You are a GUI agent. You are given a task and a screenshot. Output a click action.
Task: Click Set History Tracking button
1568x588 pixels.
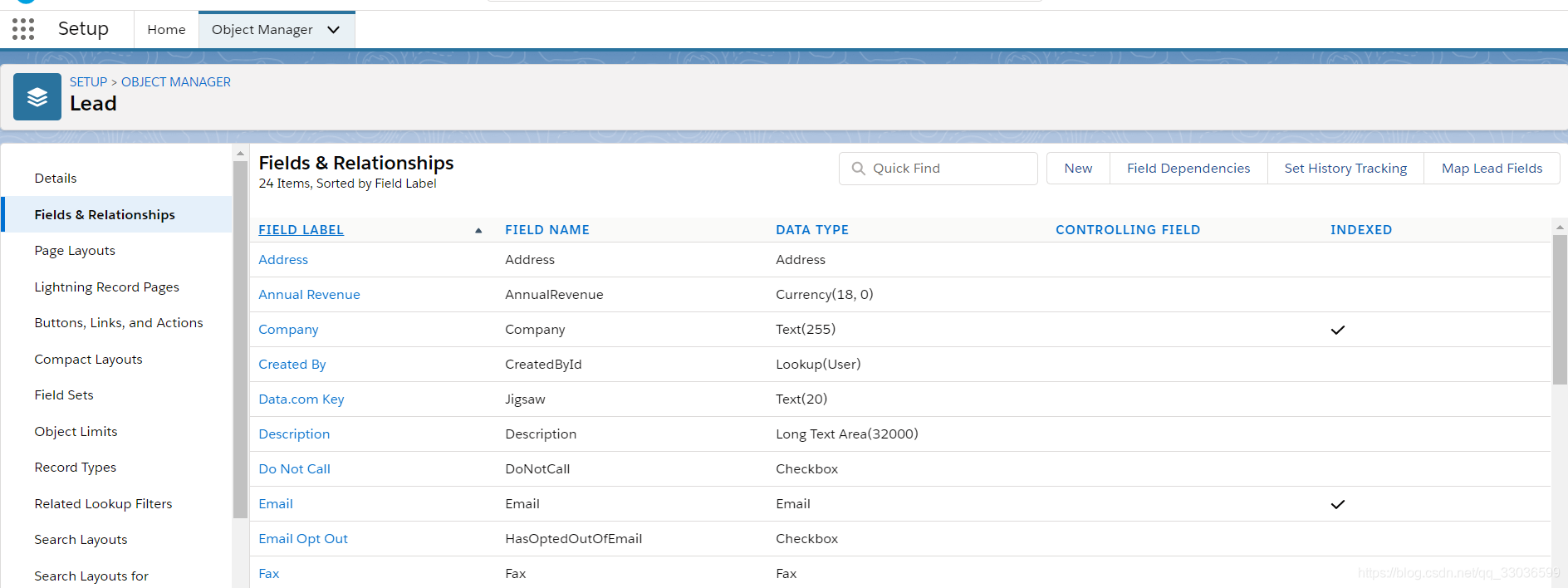[x=1345, y=169]
